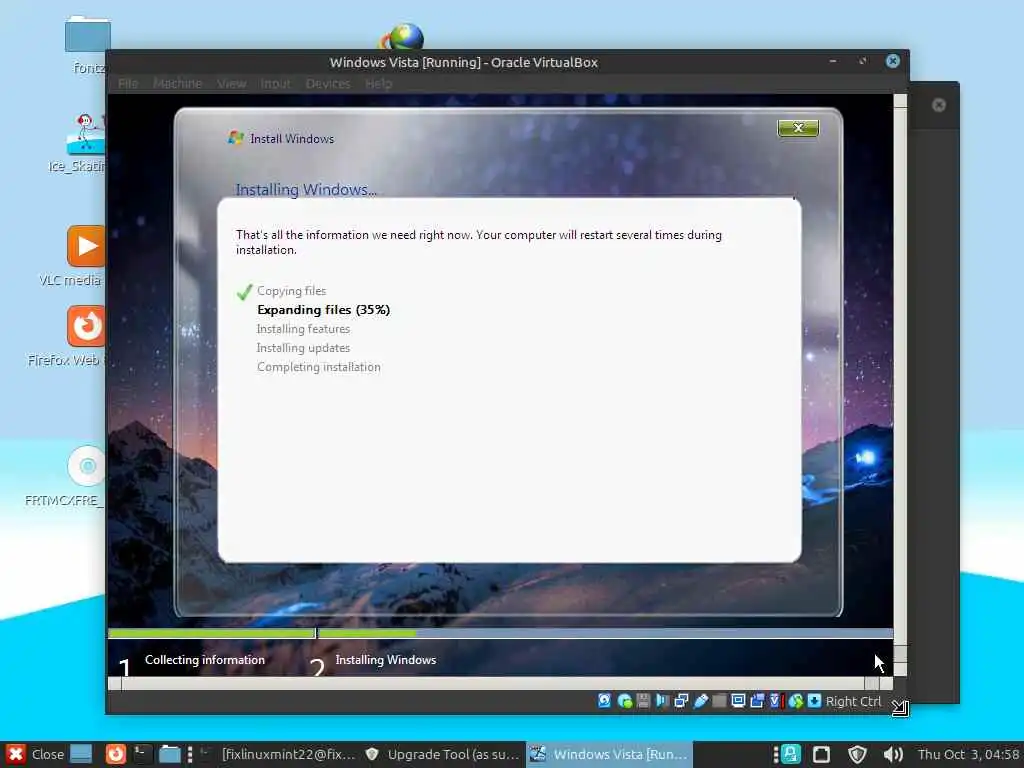The image size is (1024, 768).
Task: Click the Thu Oct 3 clock
Action: (969, 754)
